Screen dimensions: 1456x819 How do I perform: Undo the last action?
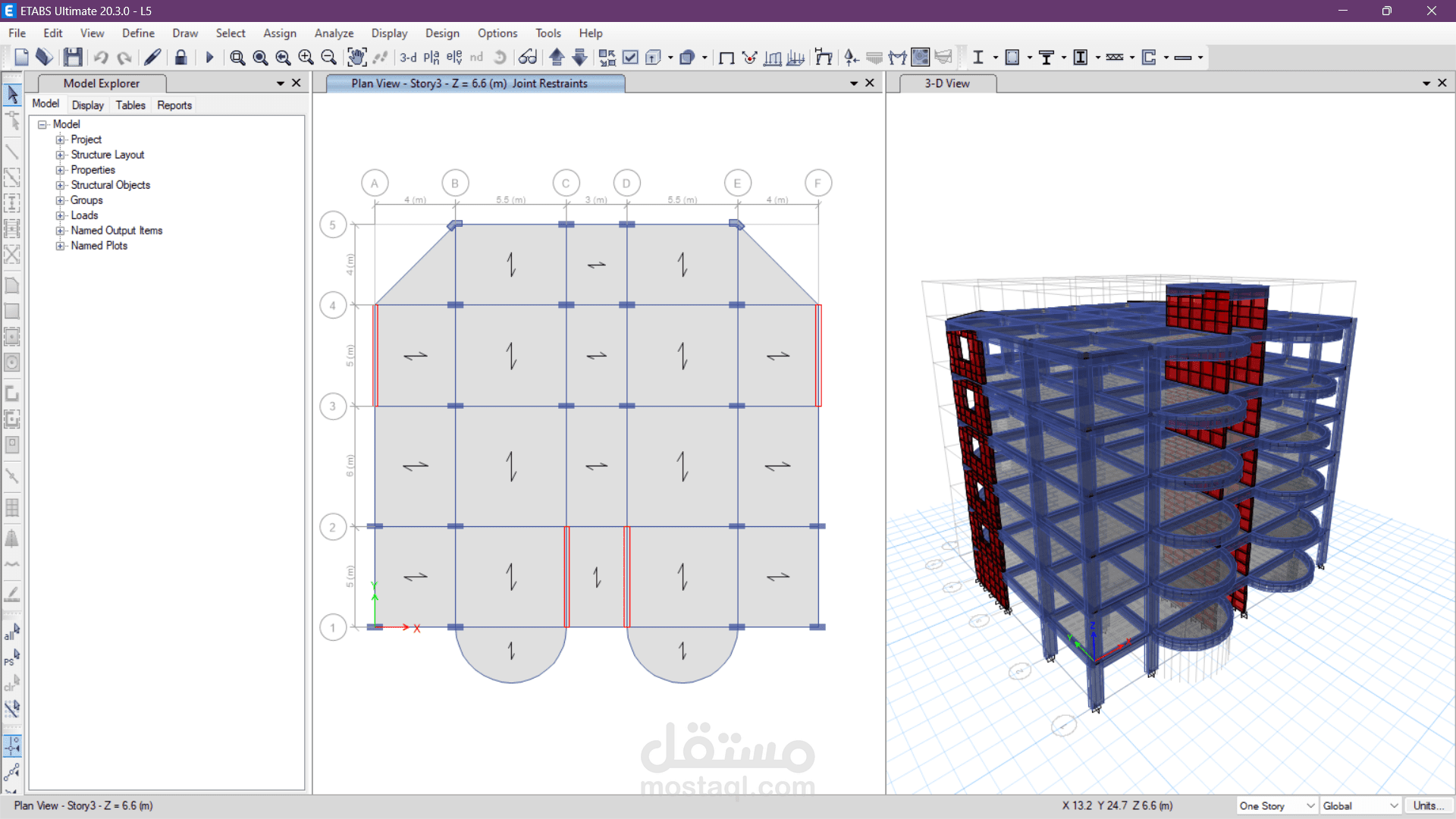[101, 57]
